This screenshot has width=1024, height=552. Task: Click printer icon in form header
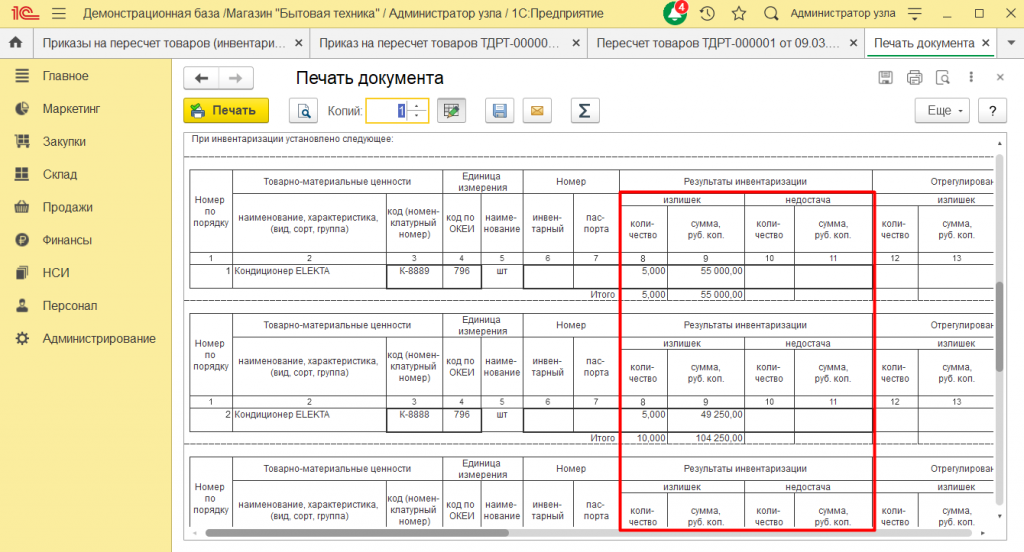914,78
